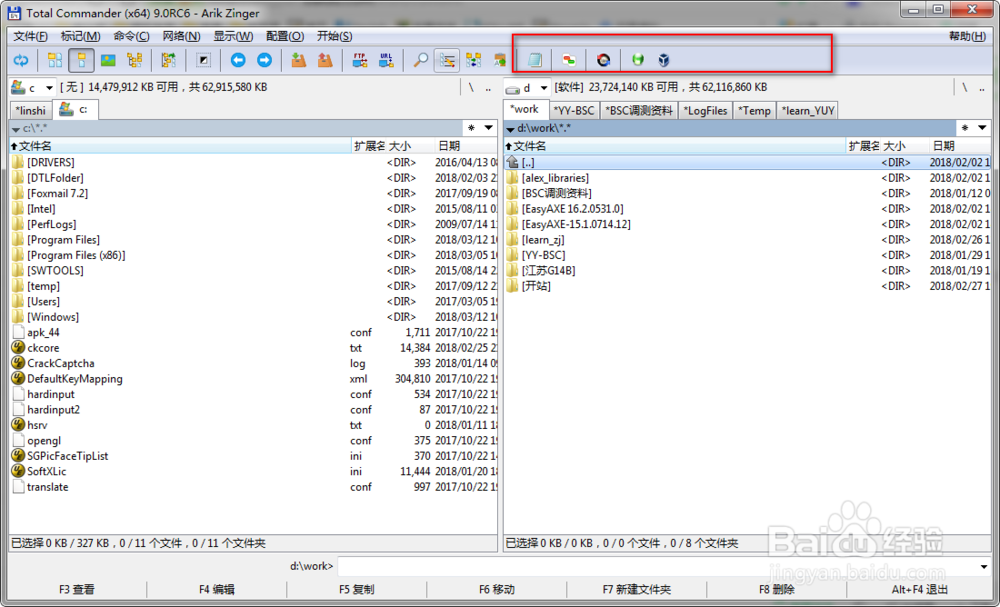Switch to brief file names view icon
This screenshot has height=607, width=1000.
coord(55,61)
